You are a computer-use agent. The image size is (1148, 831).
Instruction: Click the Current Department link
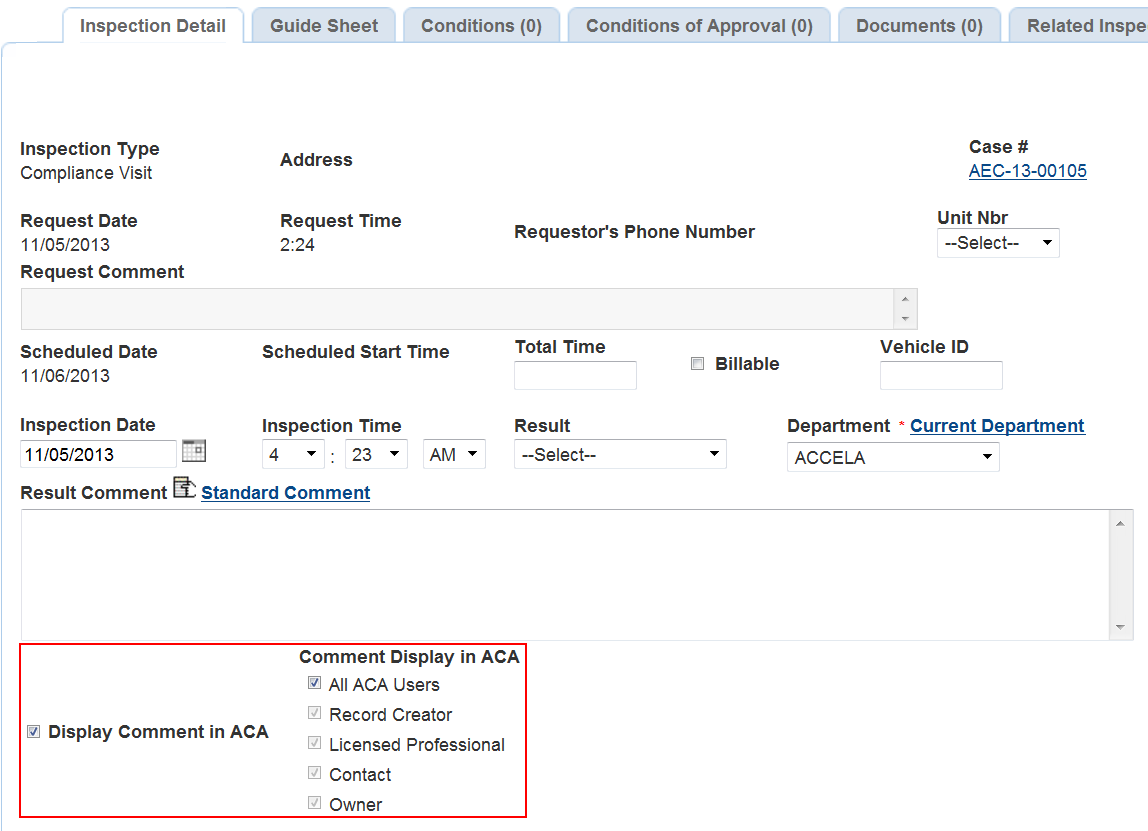pos(996,426)
